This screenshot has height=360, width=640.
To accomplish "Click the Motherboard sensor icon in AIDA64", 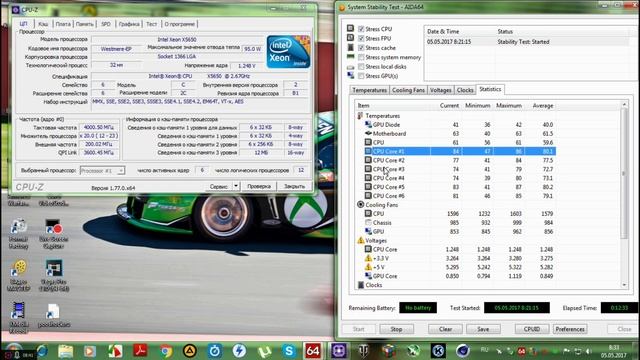I will [x=368, y=133].
